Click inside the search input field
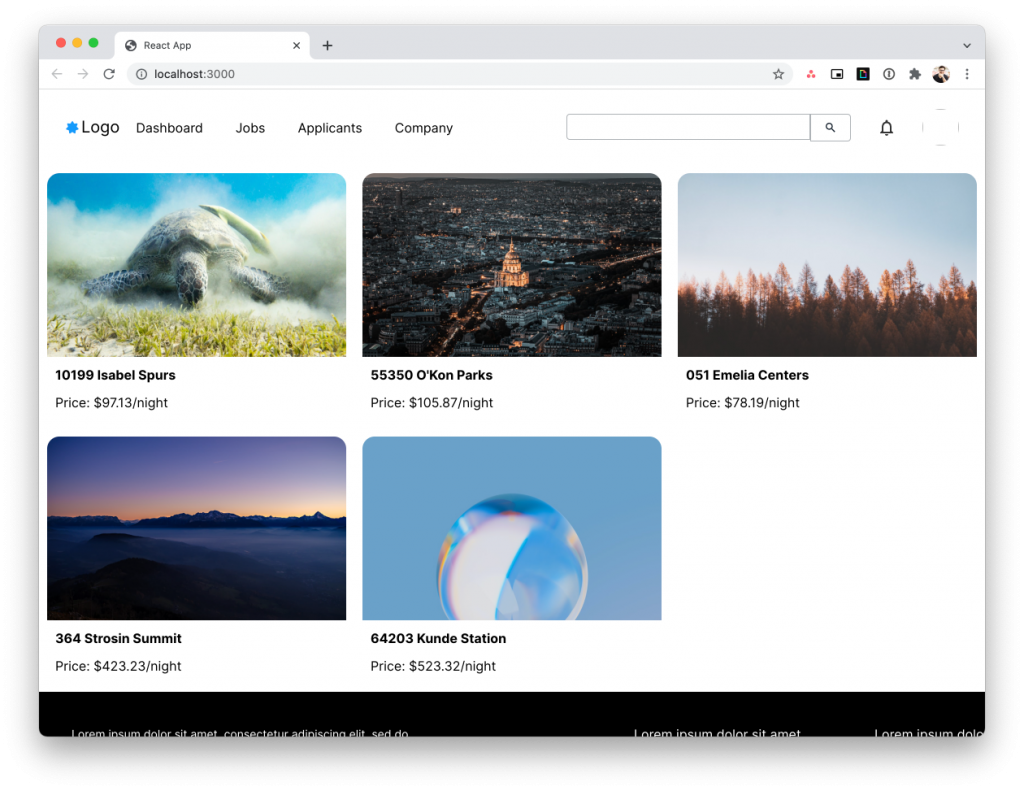This screenshot has width=1024, height=791. pyautogui.click(x=687, y=127)
